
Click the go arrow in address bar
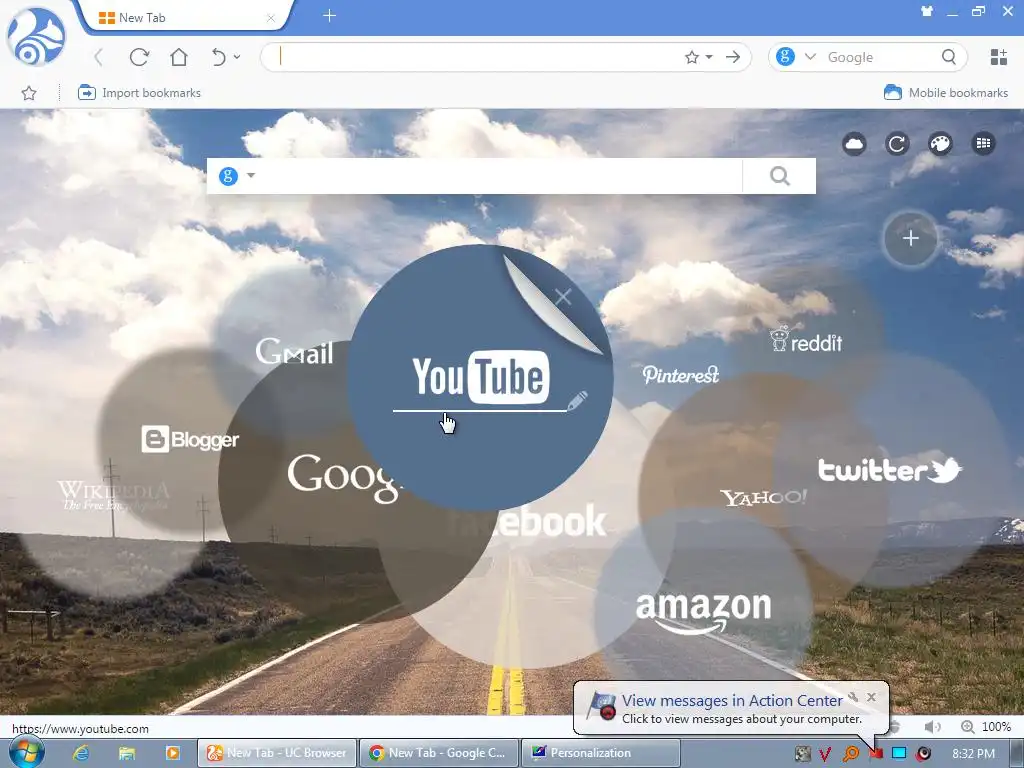click(x=733, y=57)
